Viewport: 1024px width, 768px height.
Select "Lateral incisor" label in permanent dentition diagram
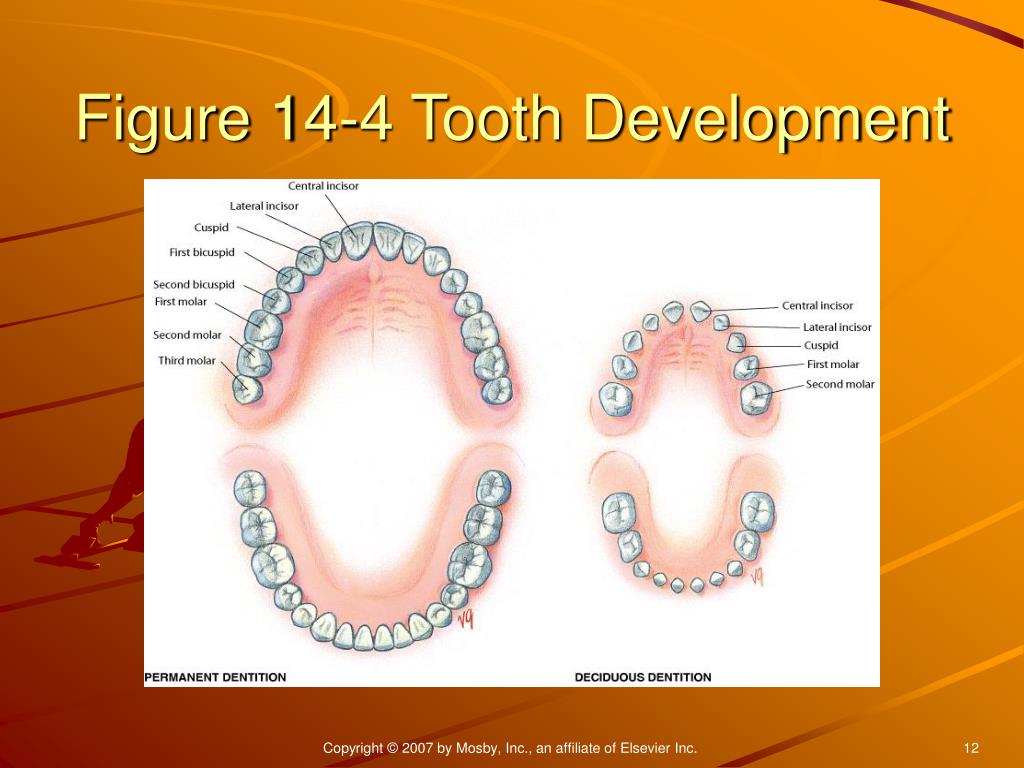(x=264, y=206)
